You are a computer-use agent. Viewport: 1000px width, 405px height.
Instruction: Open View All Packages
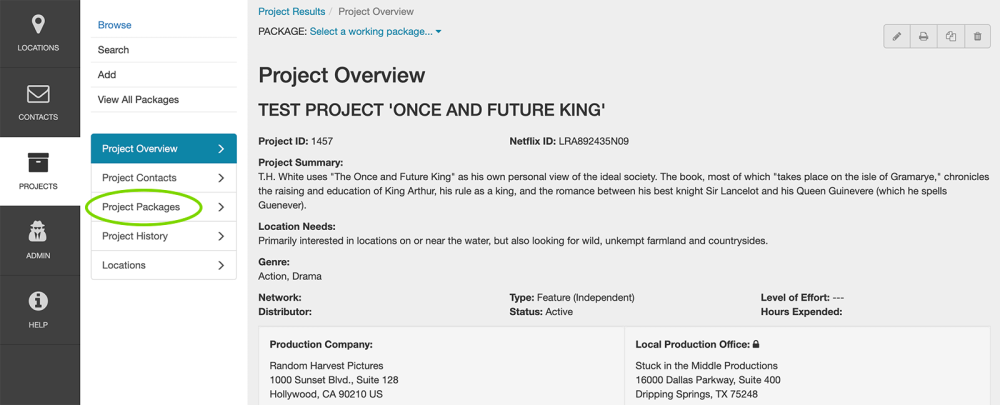tap(138, 100)
